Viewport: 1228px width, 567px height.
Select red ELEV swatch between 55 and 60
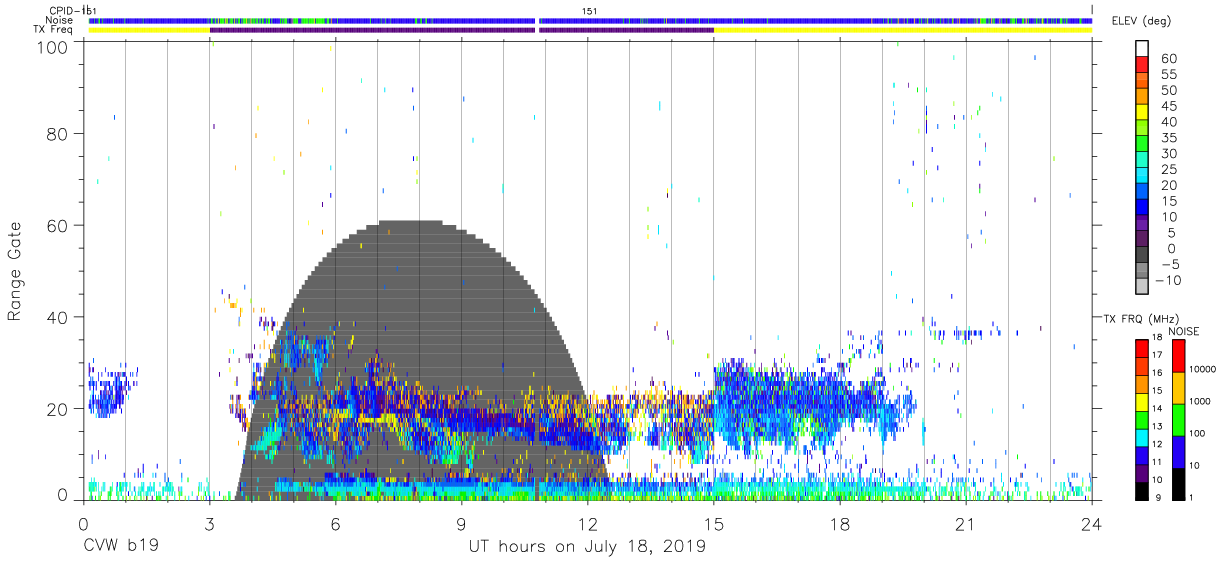coord(1142,65)
